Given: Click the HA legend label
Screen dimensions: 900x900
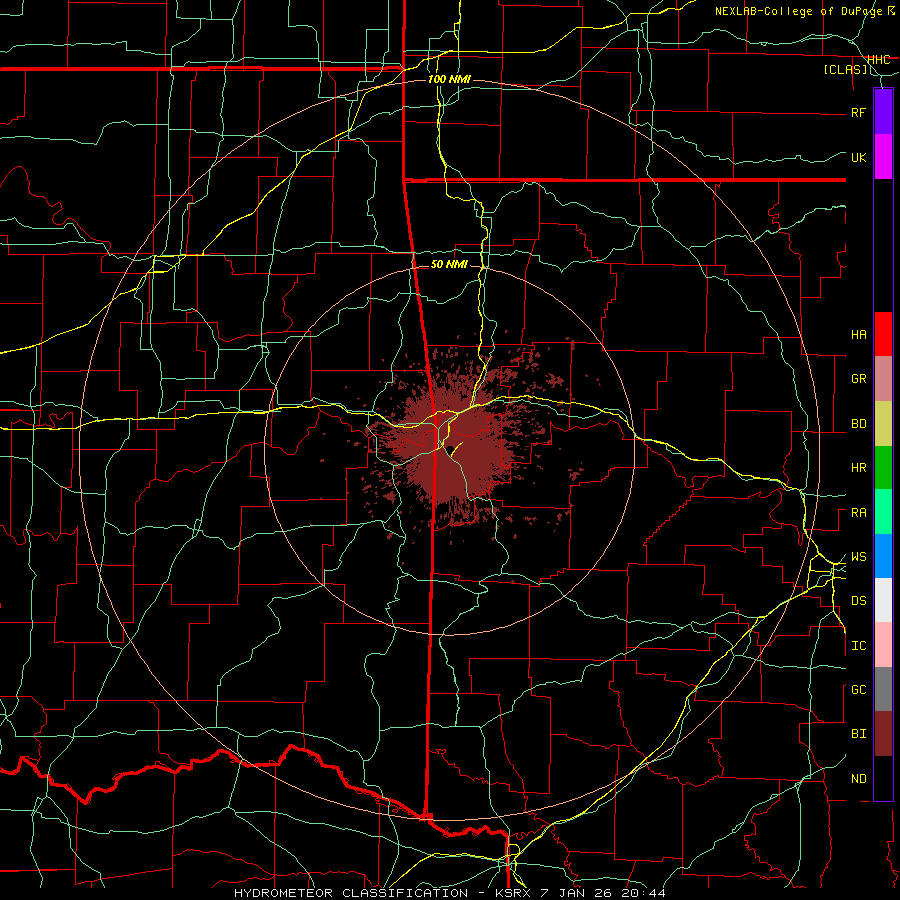Looking at the screenshot, I should tap(858, 335).
